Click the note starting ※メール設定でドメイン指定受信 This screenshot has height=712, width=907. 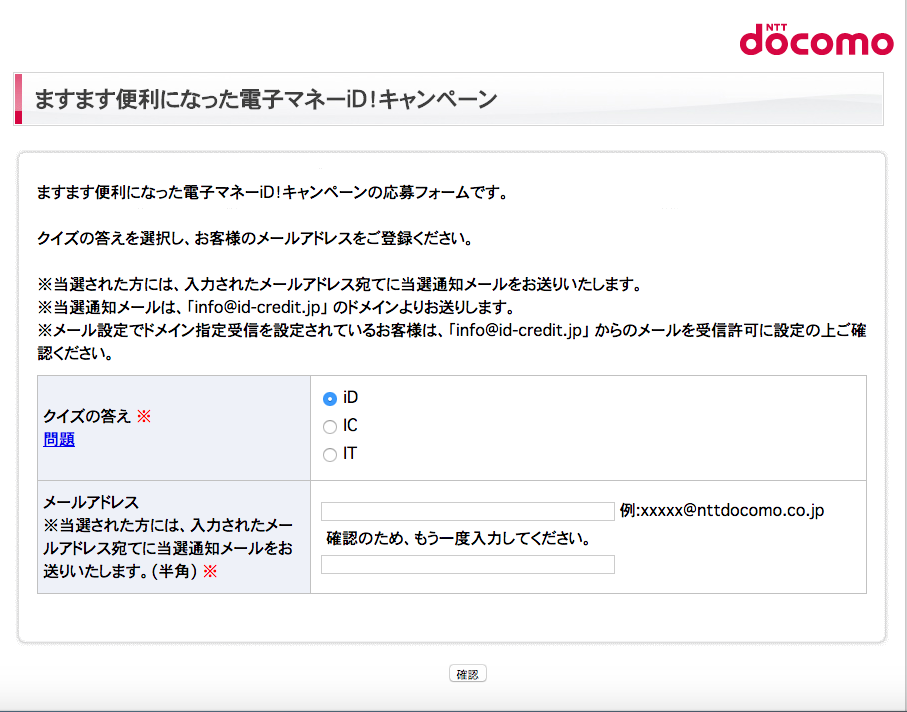point(452,342)
